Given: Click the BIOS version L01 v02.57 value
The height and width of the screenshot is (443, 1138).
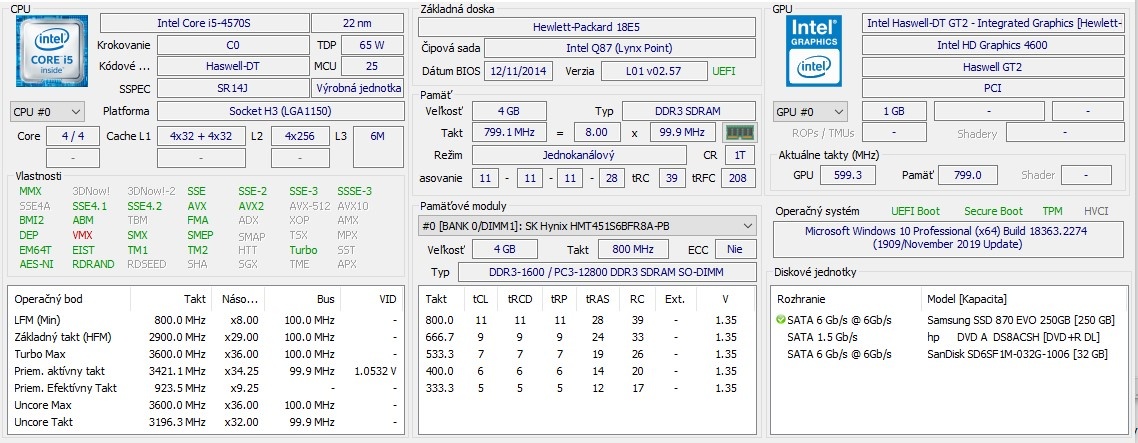Looking at the screenshot, I should pos(655,71).
